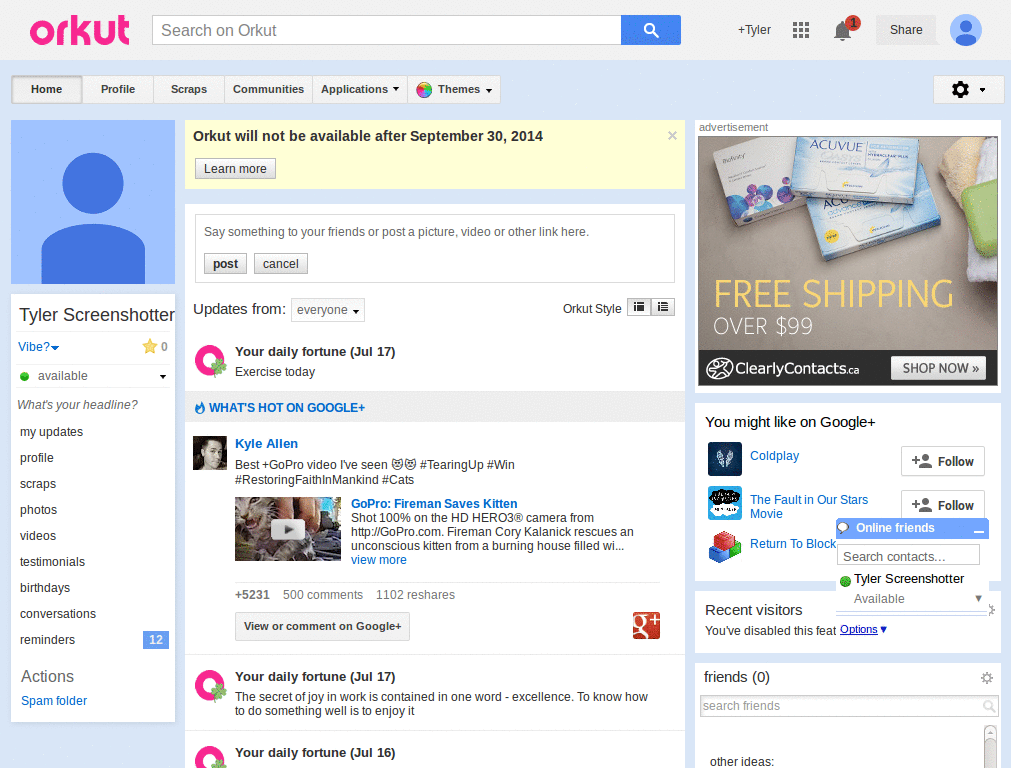Follow The Fault in Our Stars Movie
Viewport: 1024px width, 768px height.
[942, 504]
